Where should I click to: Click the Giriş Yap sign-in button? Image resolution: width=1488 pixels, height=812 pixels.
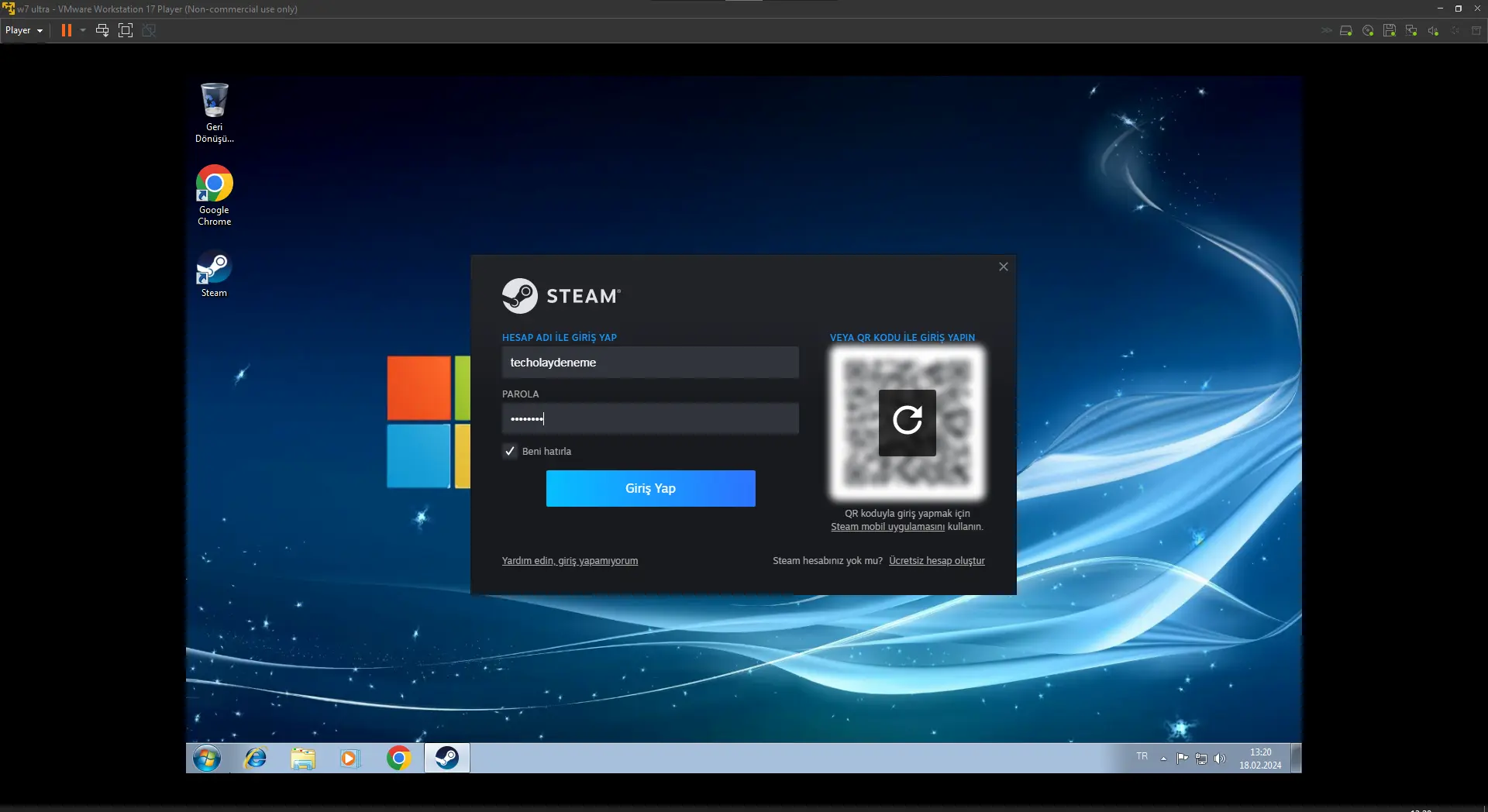click(650, 488)
